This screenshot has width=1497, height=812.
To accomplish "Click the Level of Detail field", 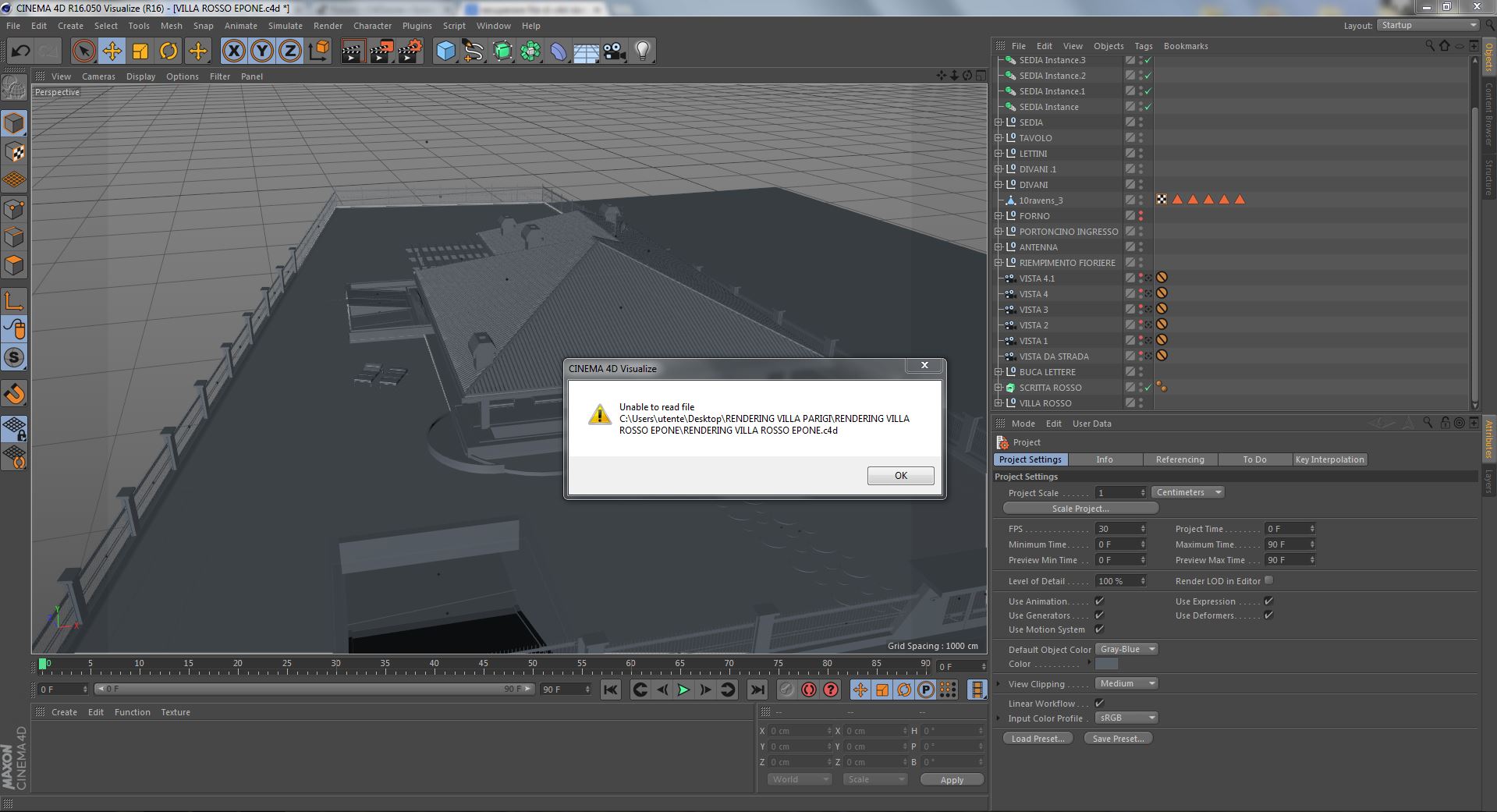I will (1120, 581).
